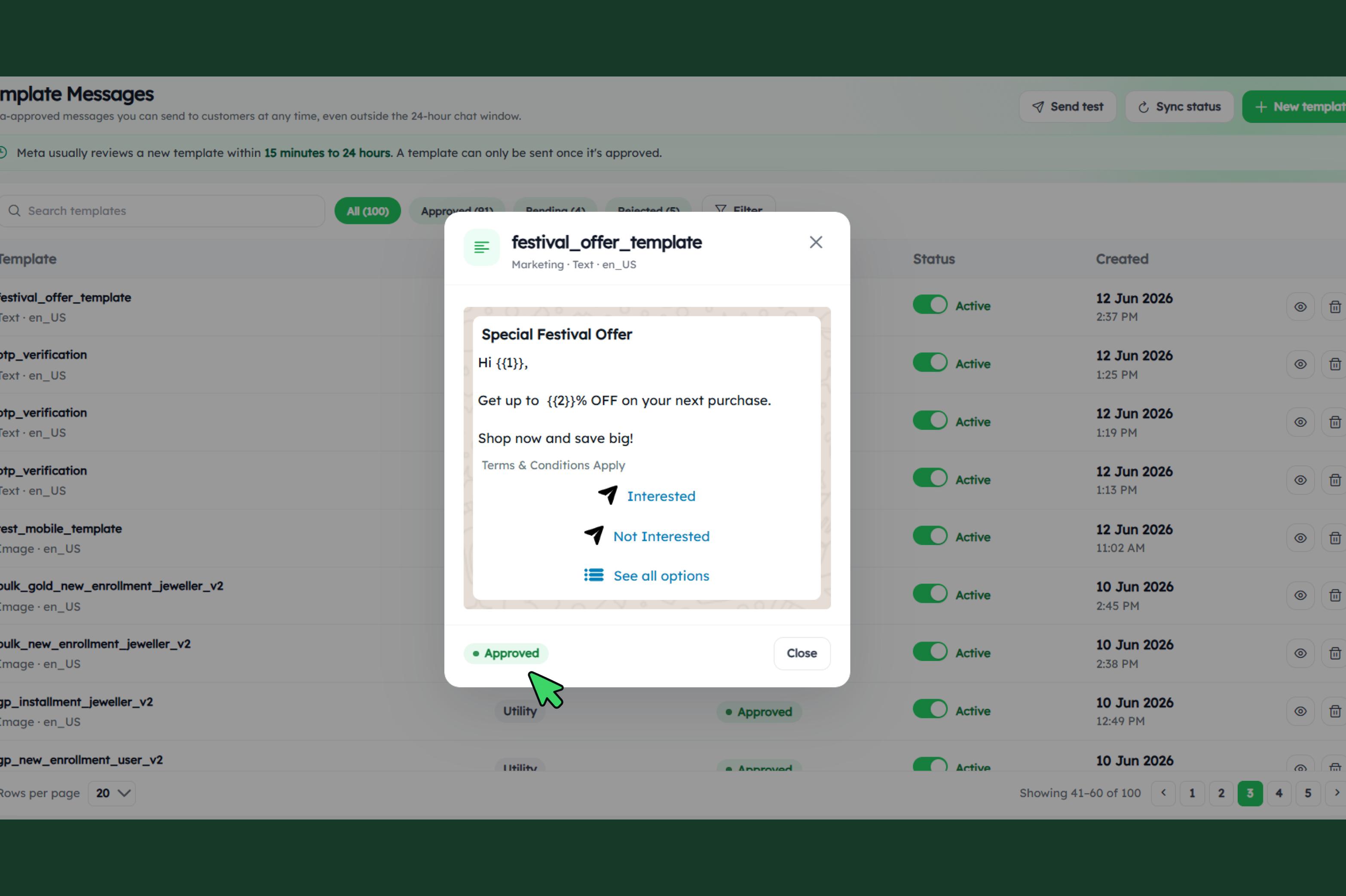This screenshot has height=896, width=1346.
Task: Toggle Active switch for festival_offer_template row
Action: [x=930, y=305]
